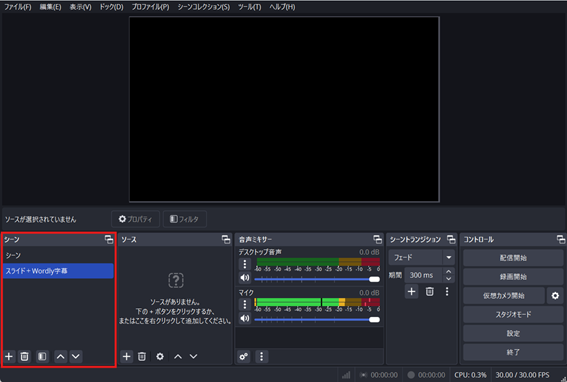This screenshot has width=567, height=382.
Task: Move scene up with arrow icon
Action: [61, 357]
